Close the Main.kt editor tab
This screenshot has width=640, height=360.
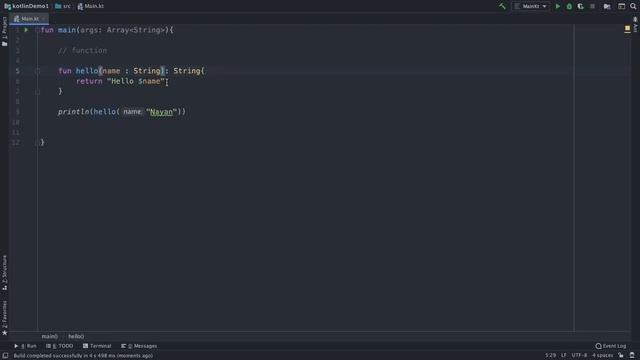tap(43, 19)
